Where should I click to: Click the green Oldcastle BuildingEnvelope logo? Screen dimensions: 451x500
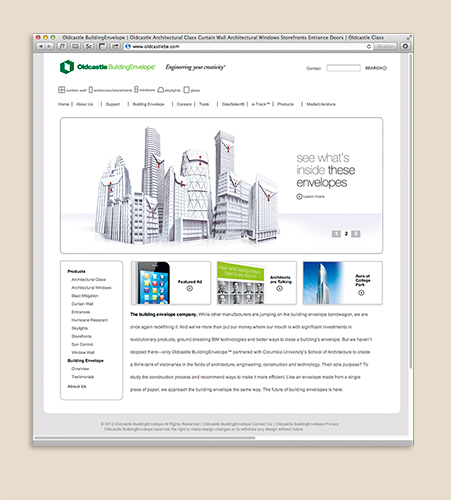(108, 67)
